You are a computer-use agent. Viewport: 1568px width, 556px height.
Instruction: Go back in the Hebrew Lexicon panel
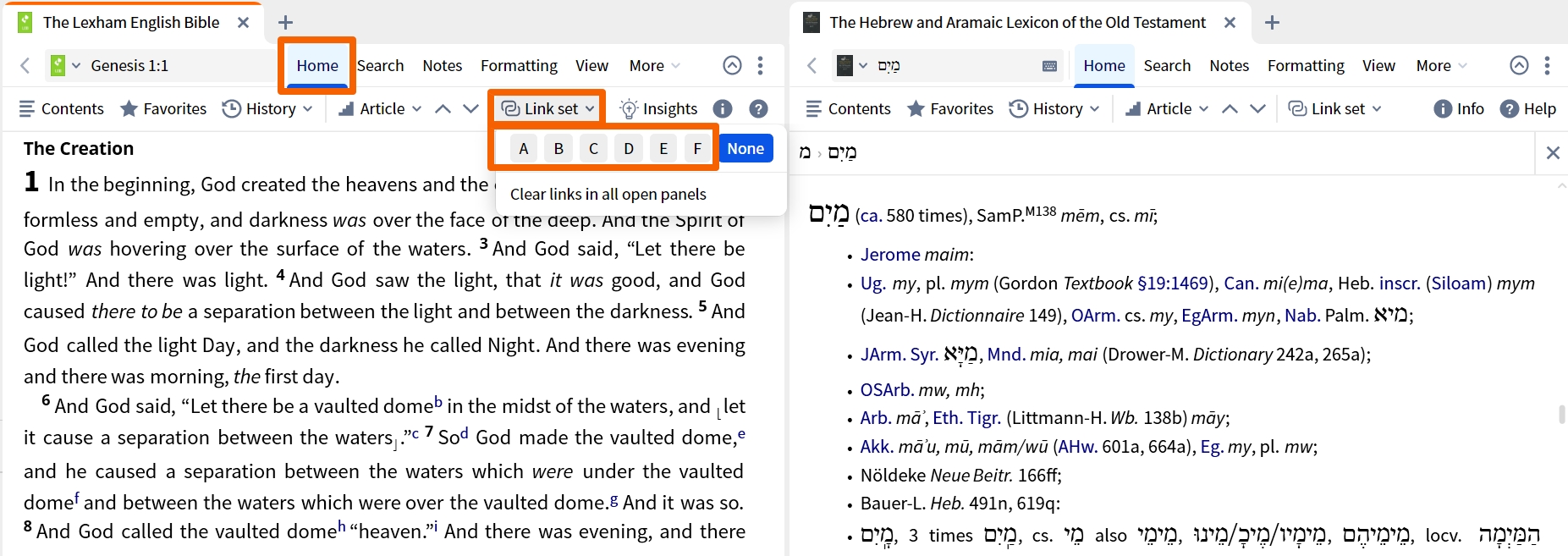pos(812,65)
